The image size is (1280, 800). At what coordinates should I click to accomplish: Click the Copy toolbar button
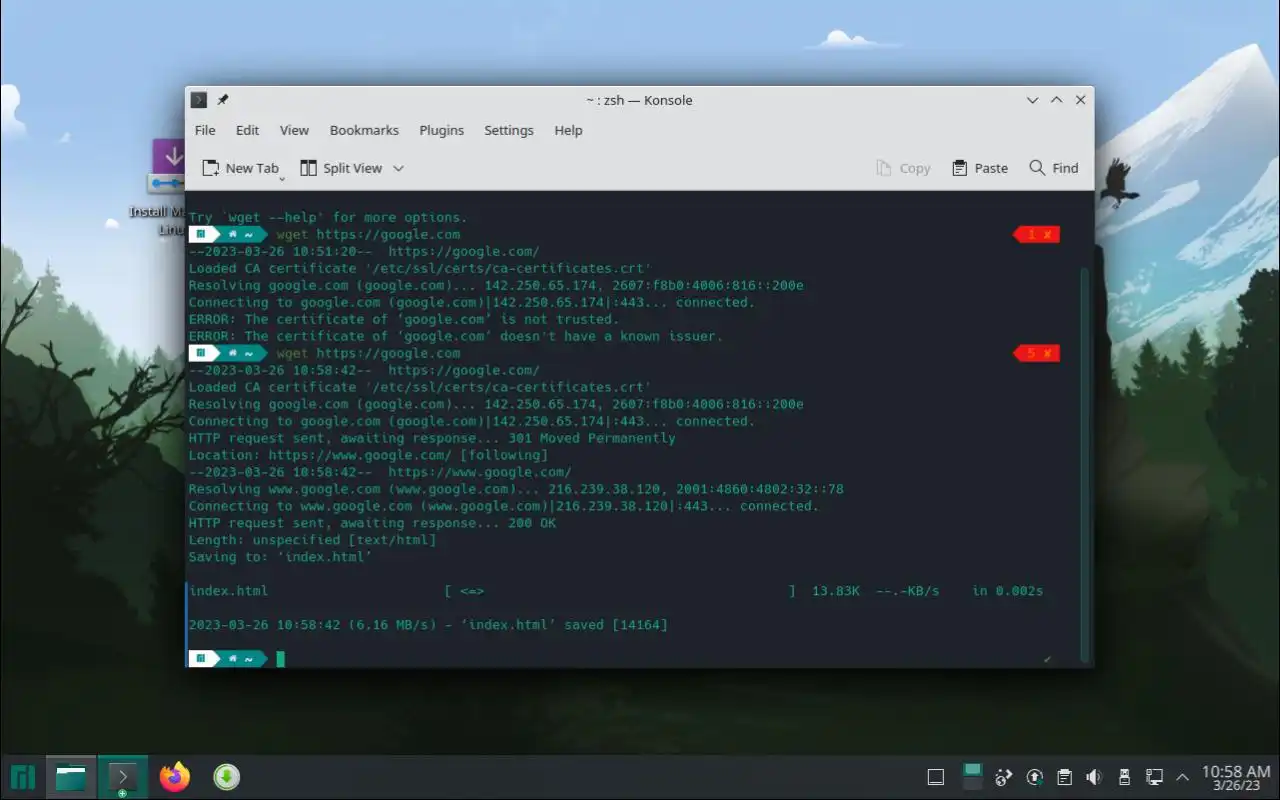coord(903,168)
